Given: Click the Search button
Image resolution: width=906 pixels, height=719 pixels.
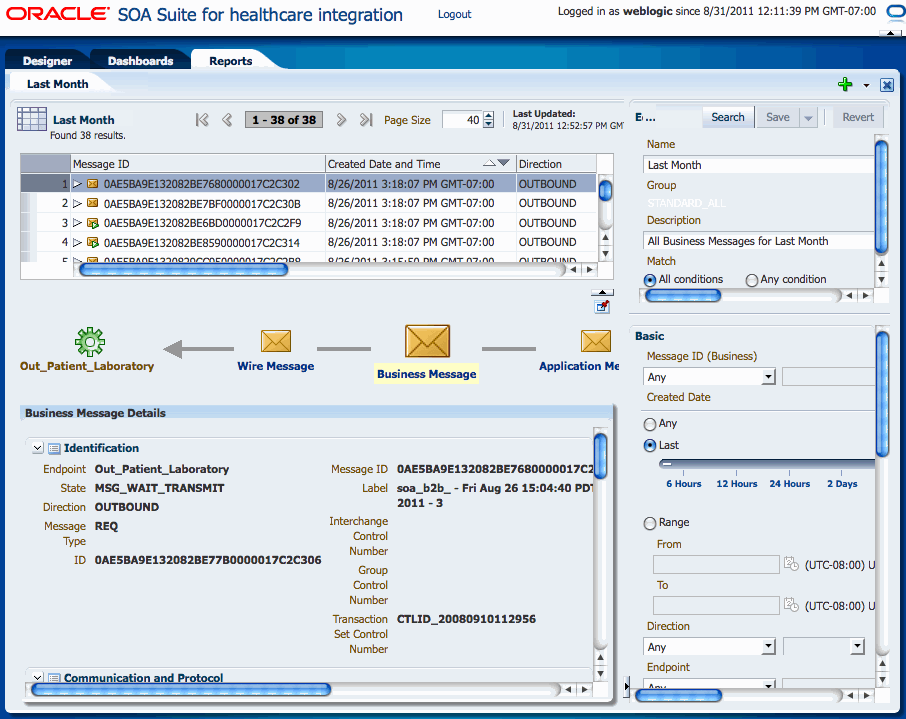Looking at the screenshot, I should click(x=727, y=117).
